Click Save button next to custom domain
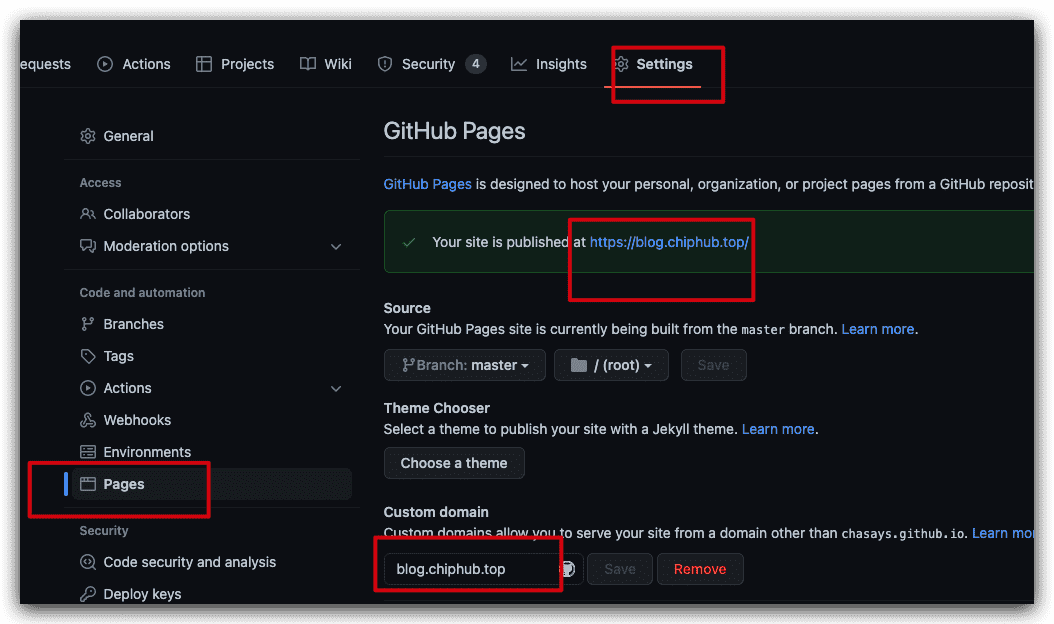 coord(620,570)
